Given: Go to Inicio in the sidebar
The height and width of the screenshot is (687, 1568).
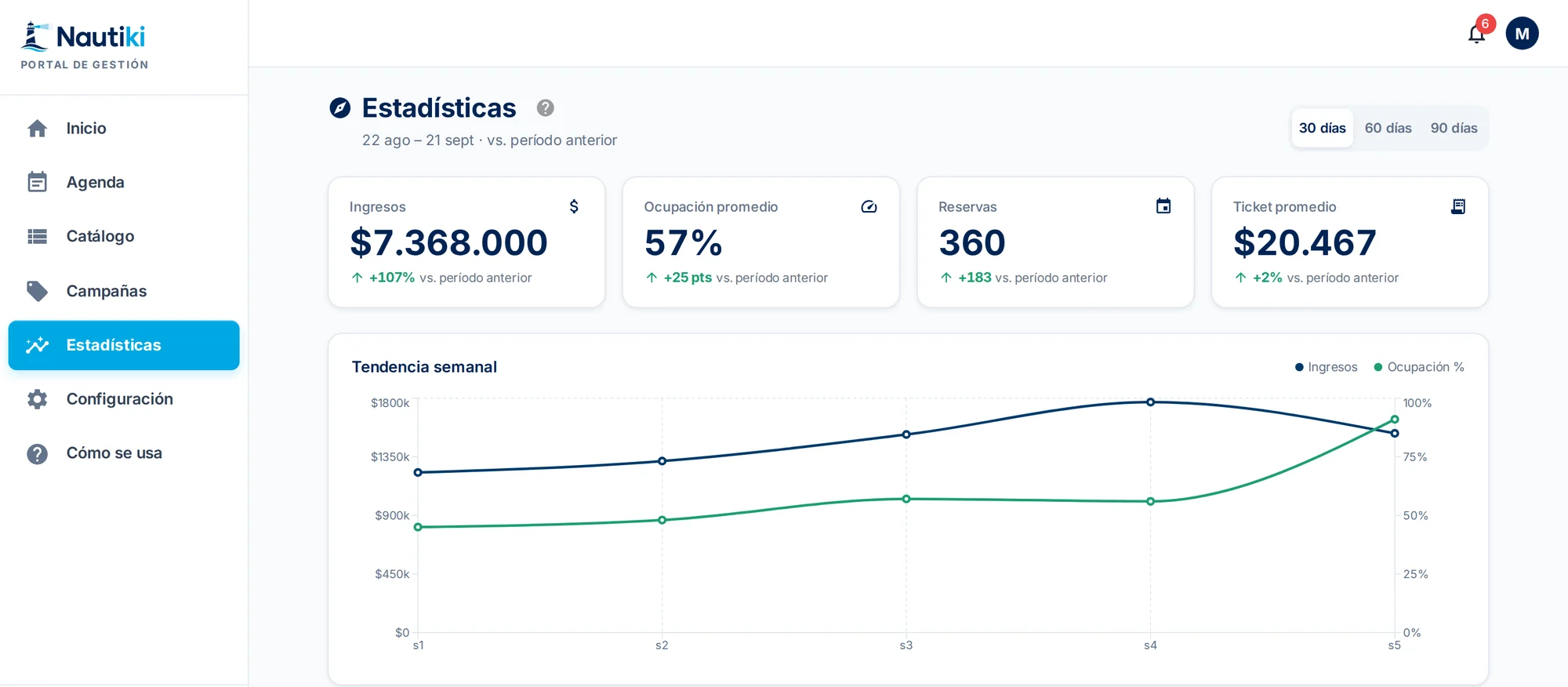Looking at the screenshot, I should pyautogui.click(x=124, y=128).
